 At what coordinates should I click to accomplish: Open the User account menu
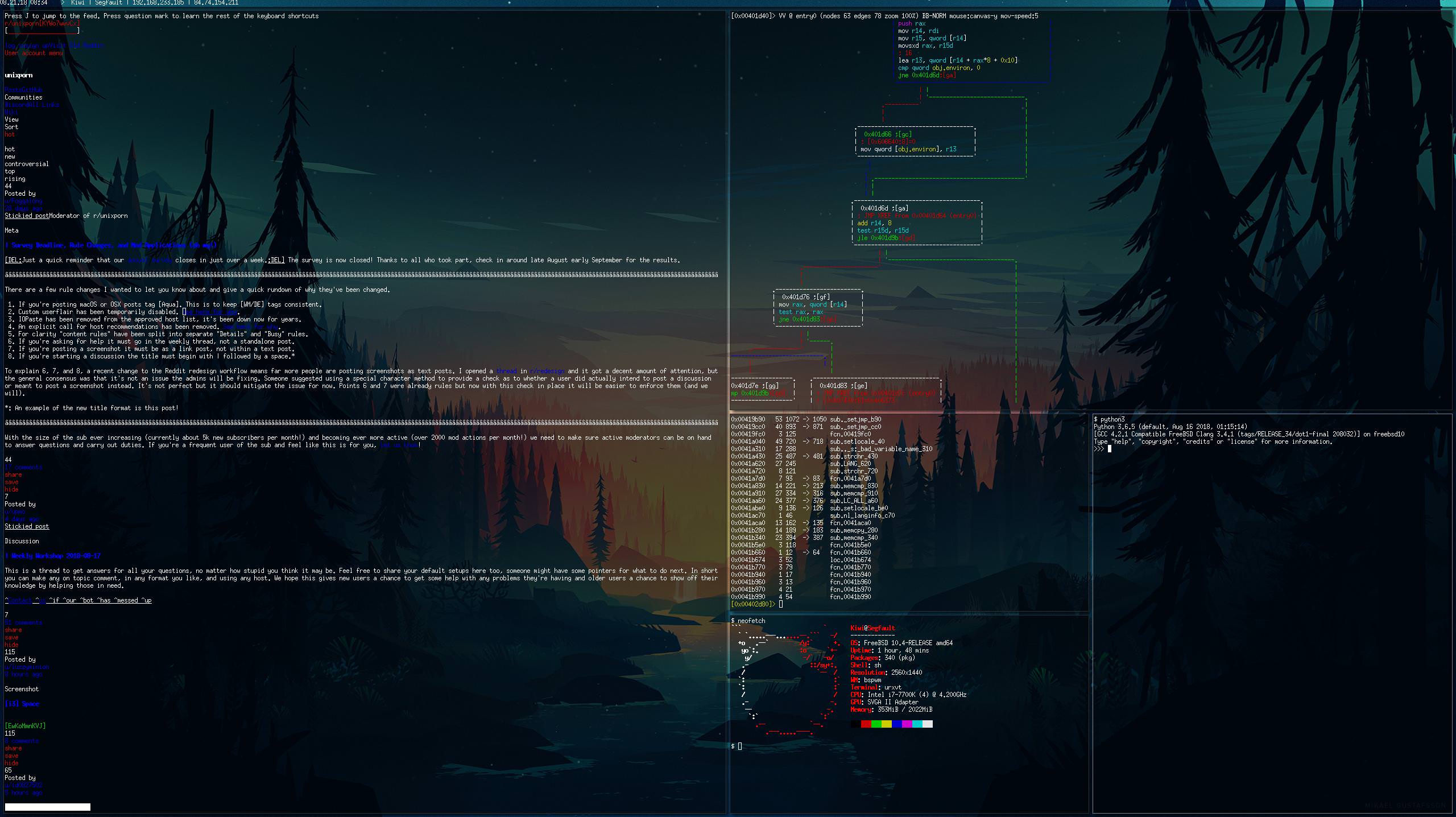34,53
